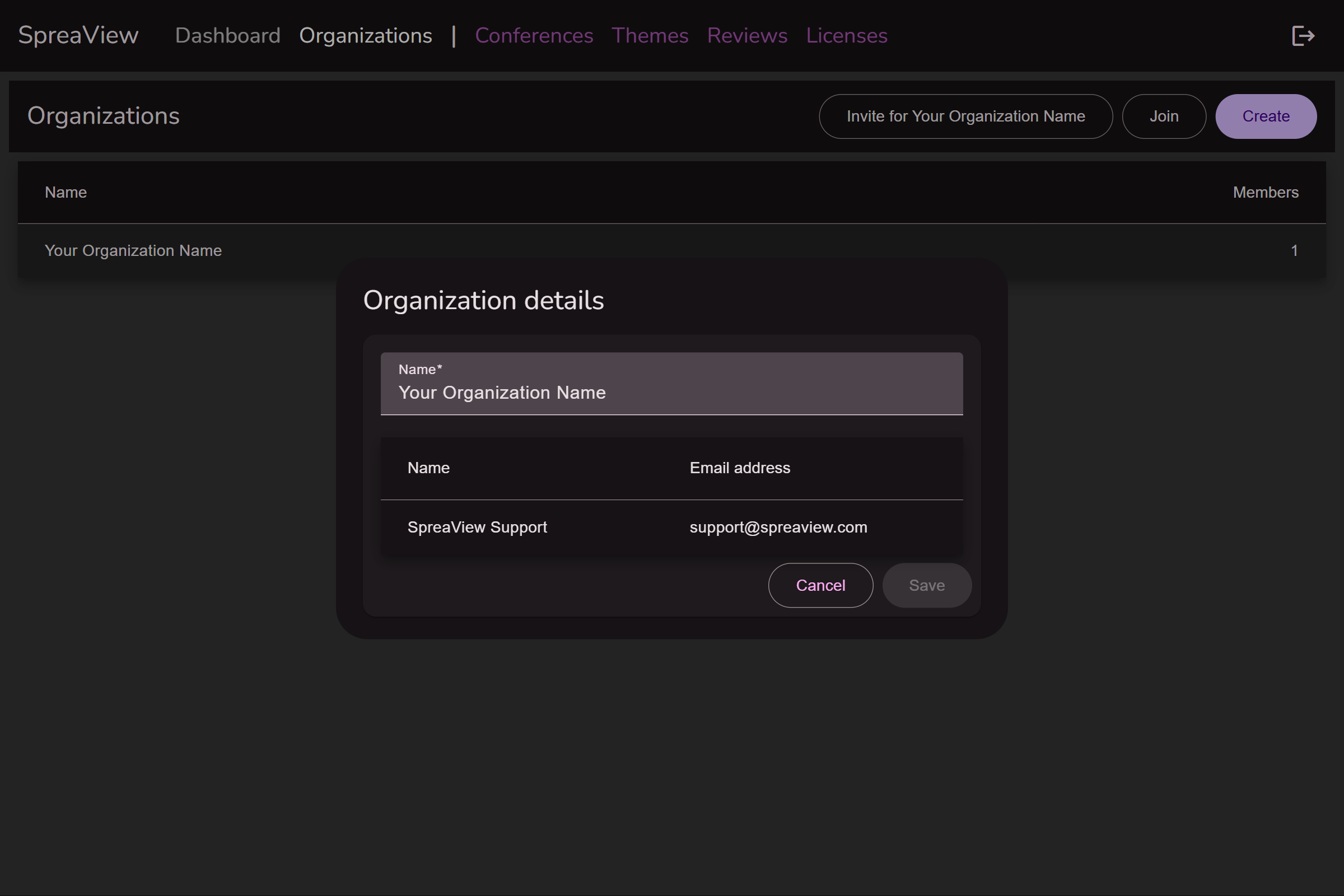Navigate to Themes
1344x896 pixels.
pos(650,35)
